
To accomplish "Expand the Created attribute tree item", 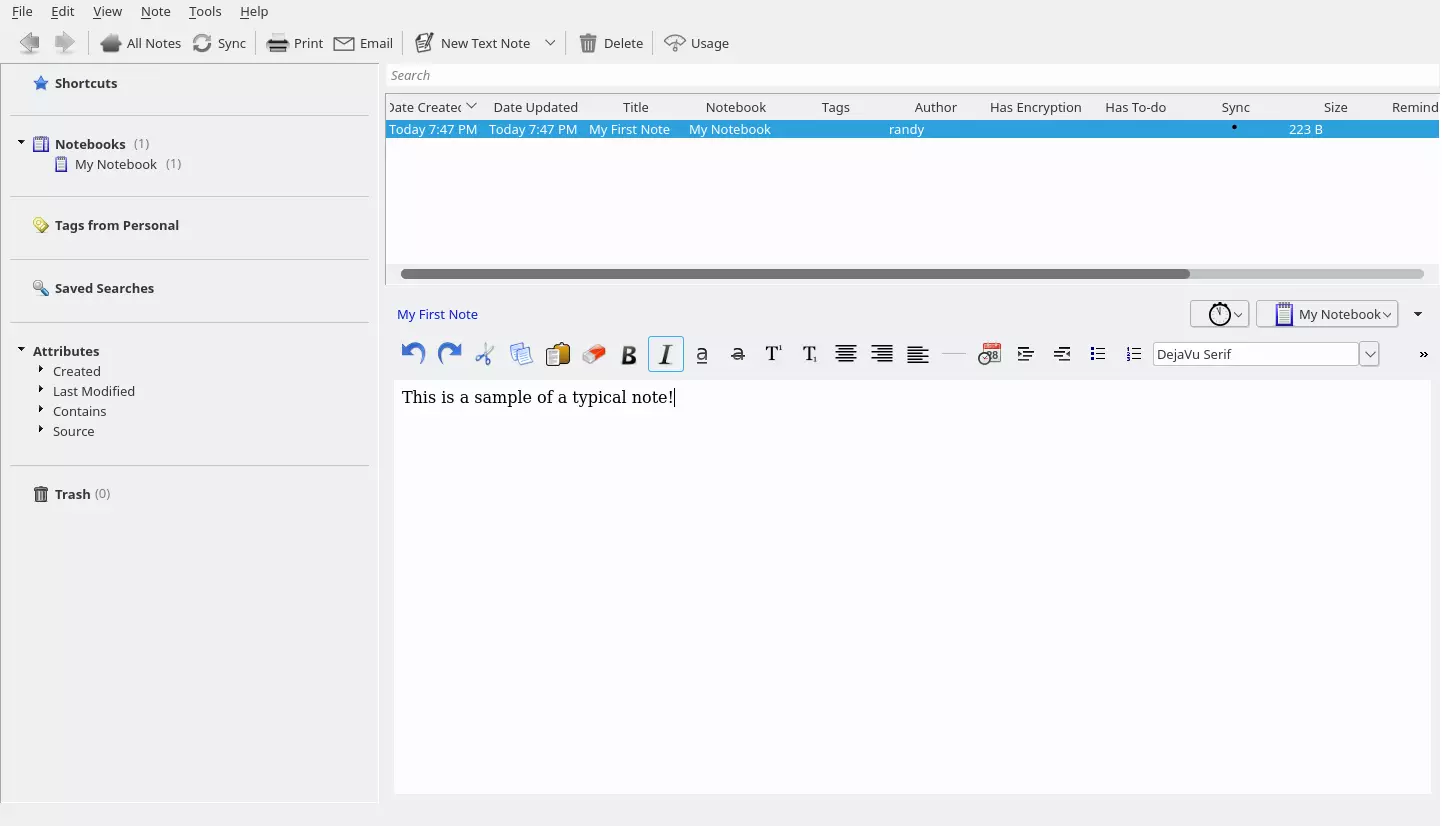I will pyautogui.click(x=41, y=370).
